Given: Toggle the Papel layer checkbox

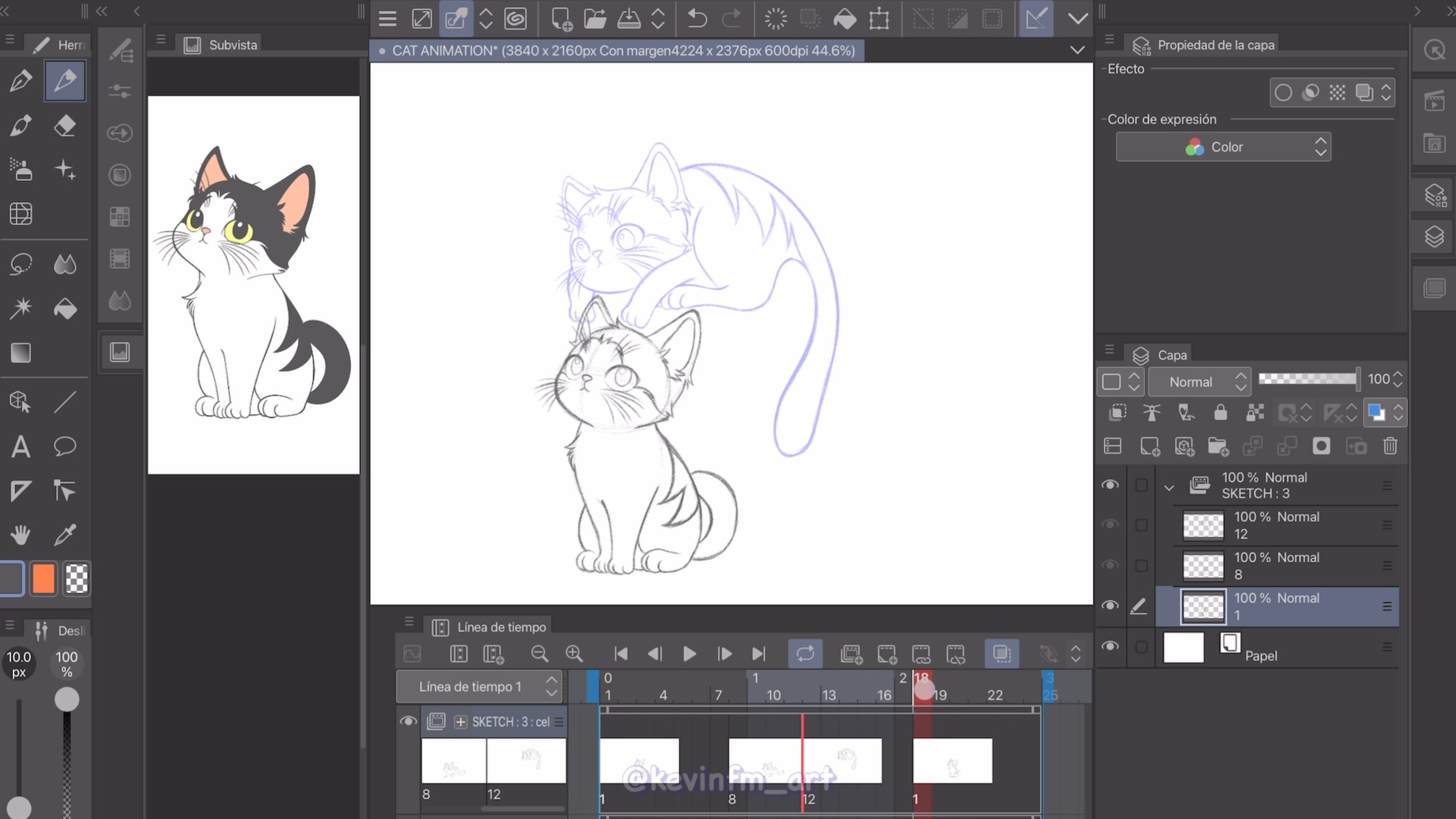Looking at the screenshot, I should (1141, 647).
